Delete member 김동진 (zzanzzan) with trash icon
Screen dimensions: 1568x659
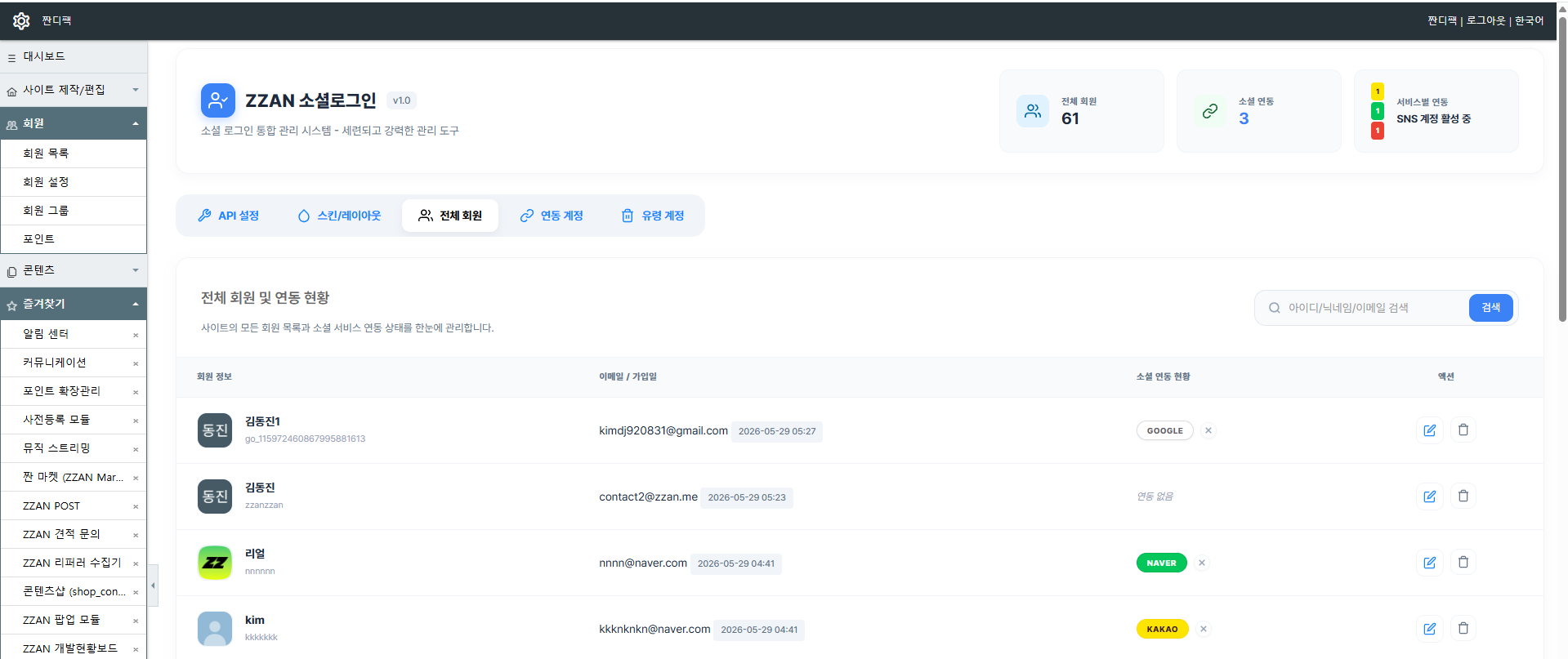click(x=1463, y=496)
